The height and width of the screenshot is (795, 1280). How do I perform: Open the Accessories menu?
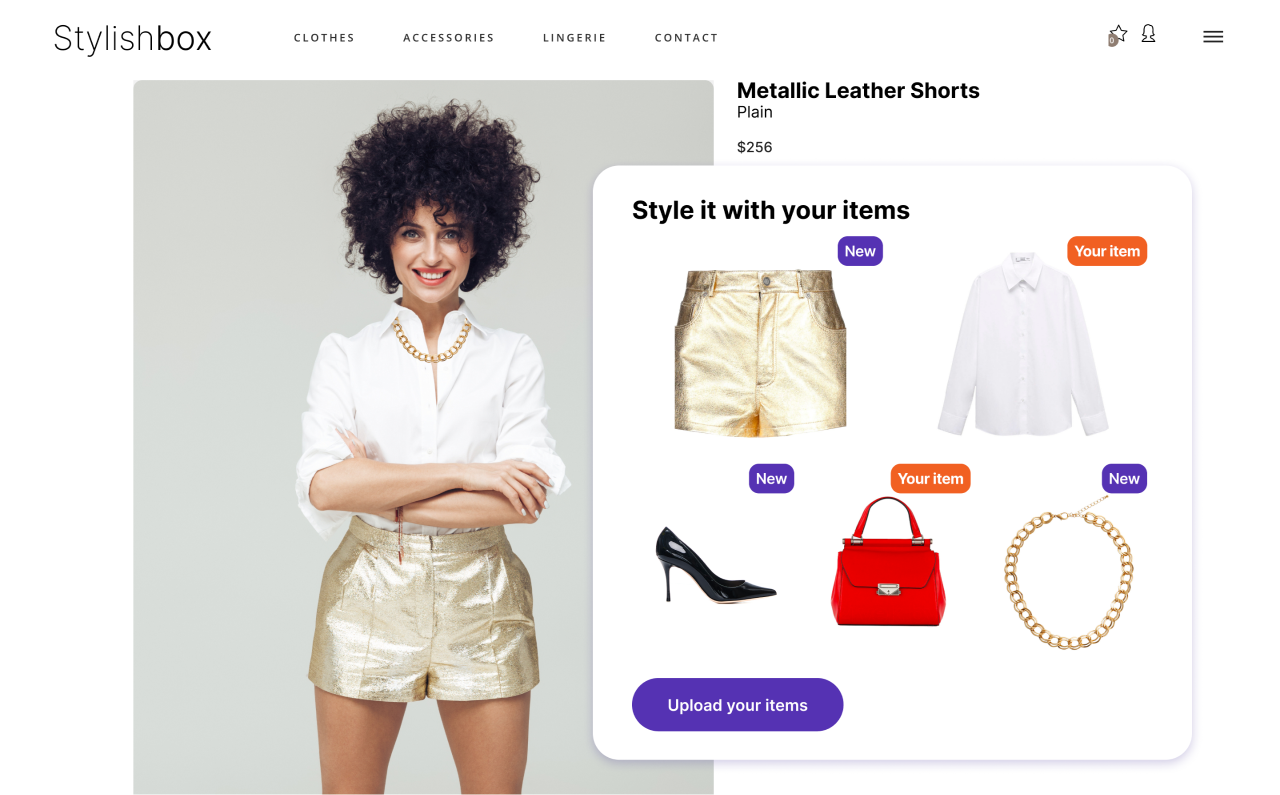pyautogui.click(x=449, y=38)
